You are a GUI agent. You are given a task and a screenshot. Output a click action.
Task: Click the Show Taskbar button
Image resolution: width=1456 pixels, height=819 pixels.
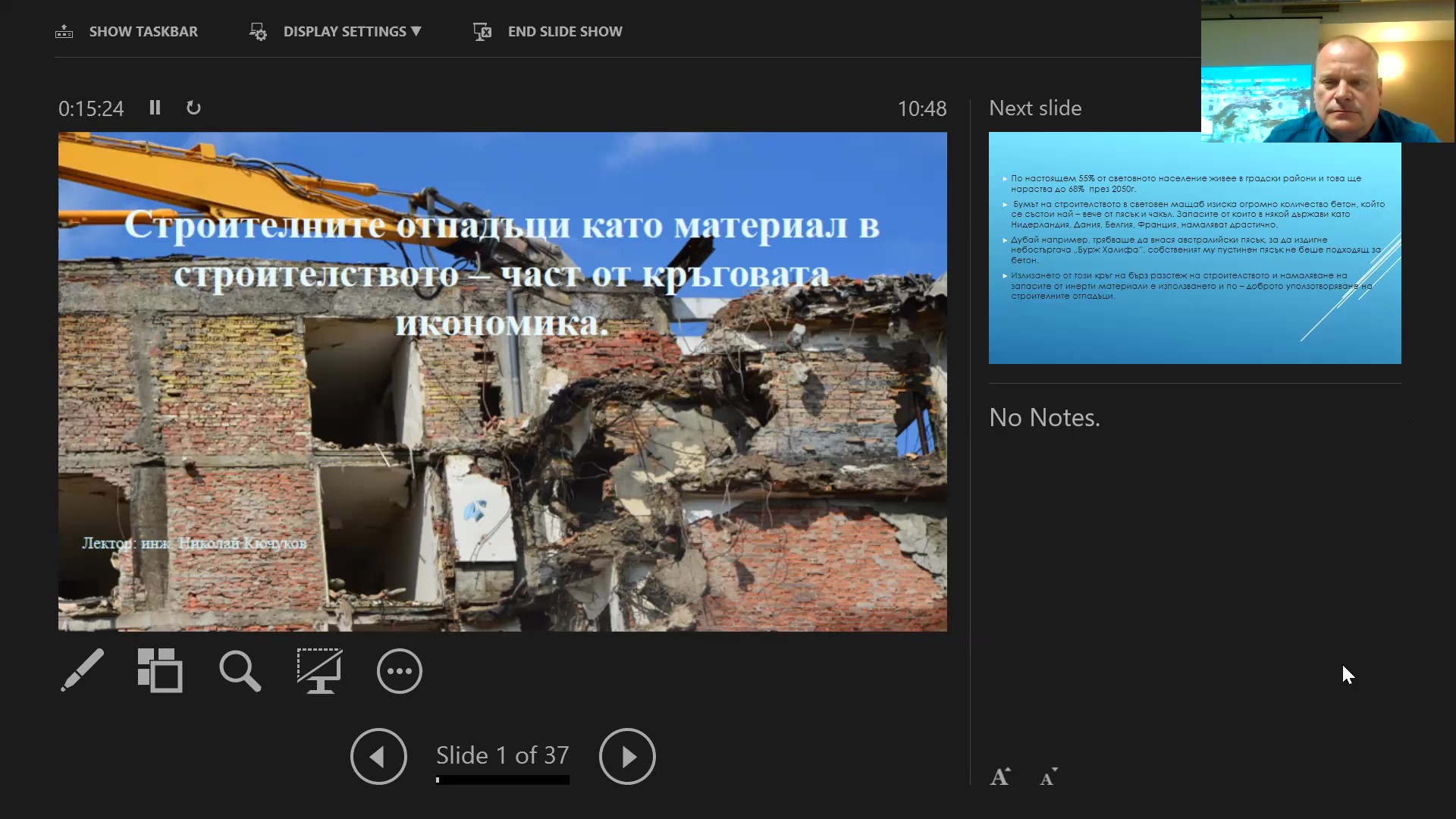pyautogui.click(x=143, y=32)
